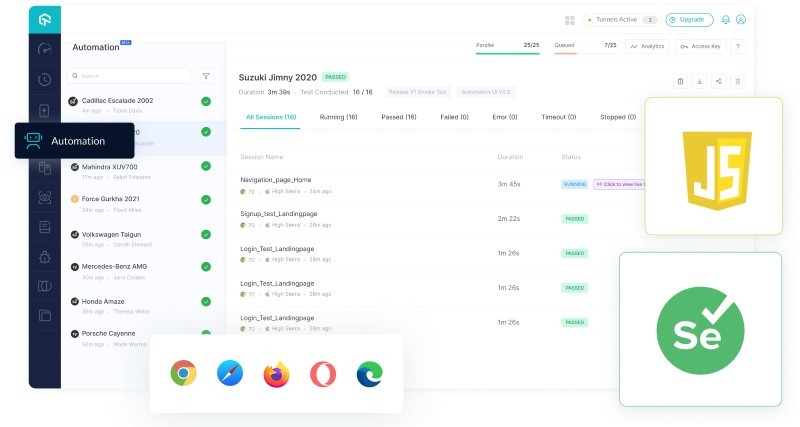Image resolution: width=800 pixels, height=427 pixels.
Task: Click the Safari browser icon
Action: (230, 373)
